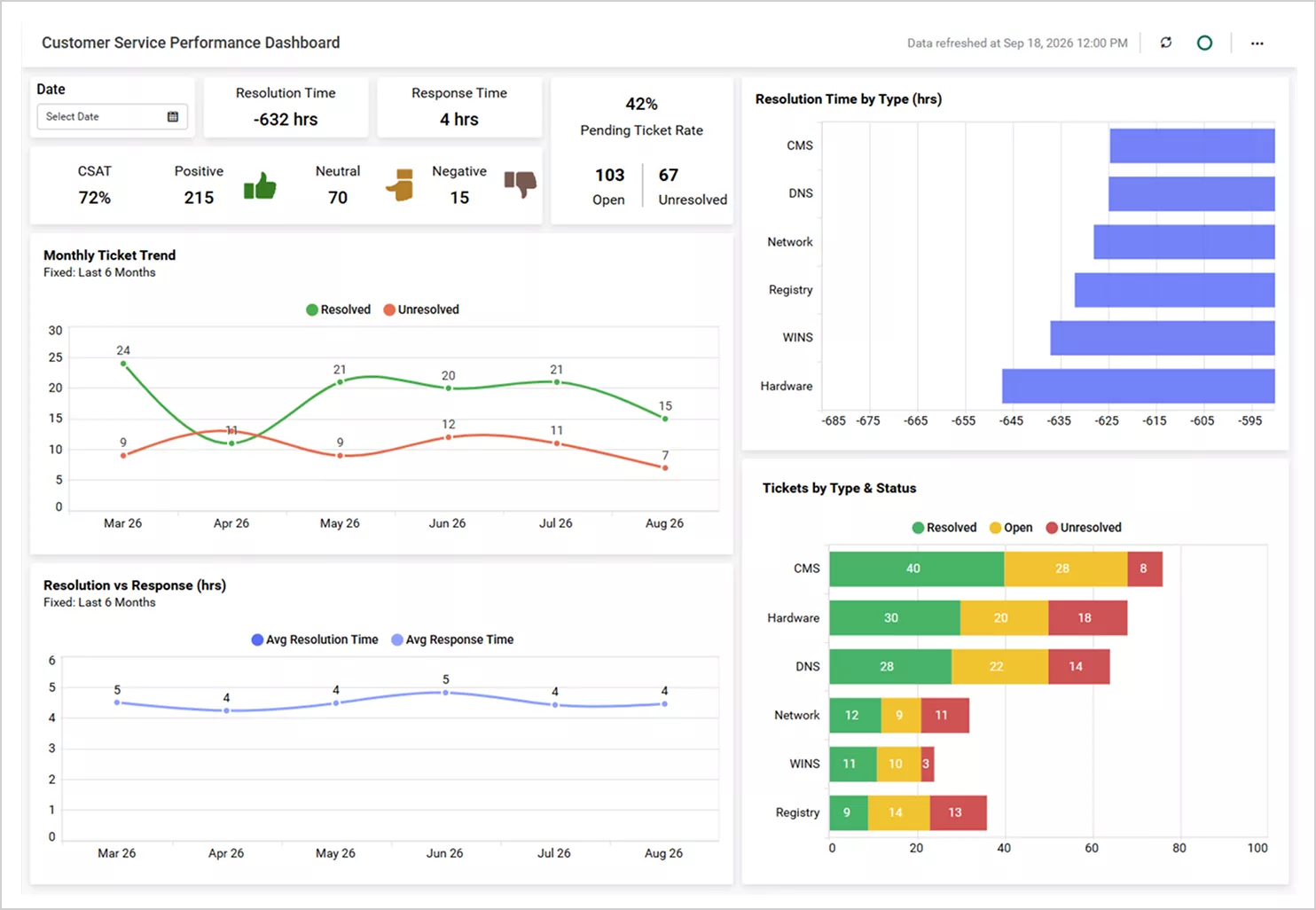Toggle Unresolved legend in Tickets by Type & Status
1316x910 pixels.
(1084, 528)
